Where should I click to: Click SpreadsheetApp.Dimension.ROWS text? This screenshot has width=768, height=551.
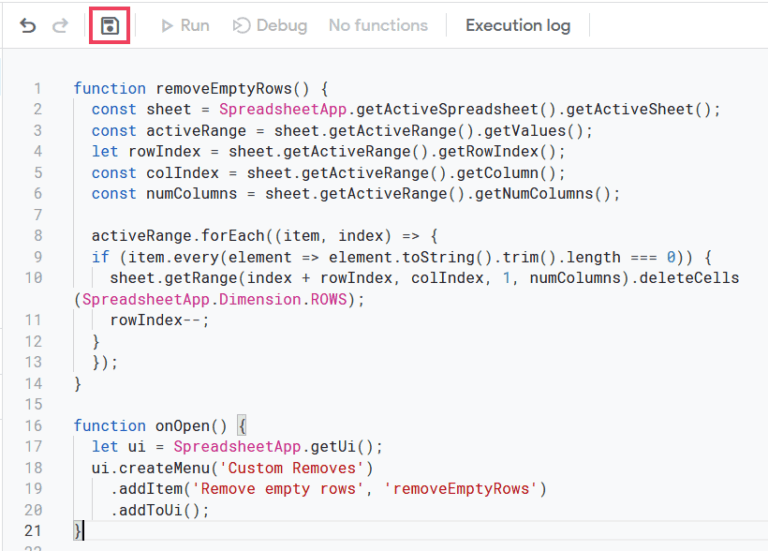pos(215,299)
